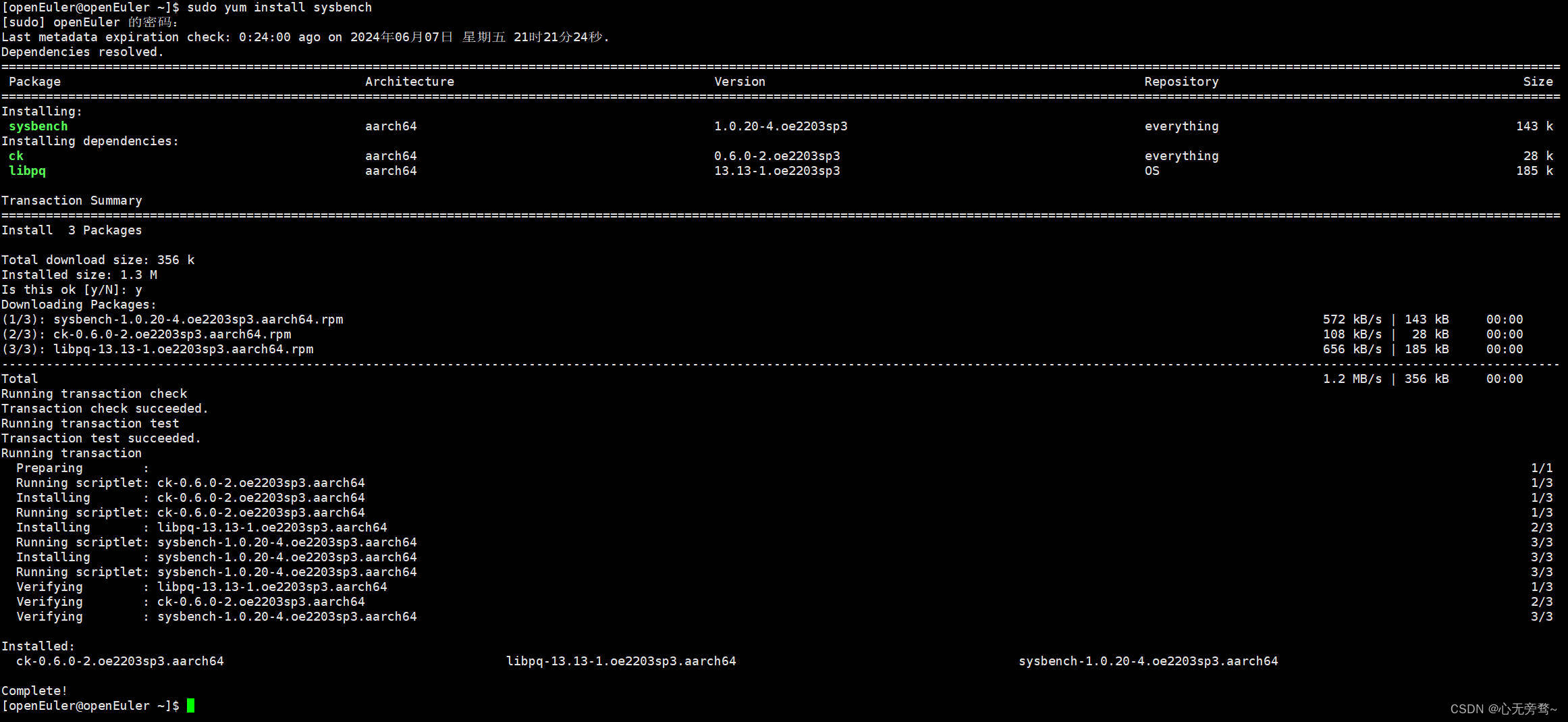
Task: Click the green 'libpq' dependency name
Action: click(x=27, y=171)
